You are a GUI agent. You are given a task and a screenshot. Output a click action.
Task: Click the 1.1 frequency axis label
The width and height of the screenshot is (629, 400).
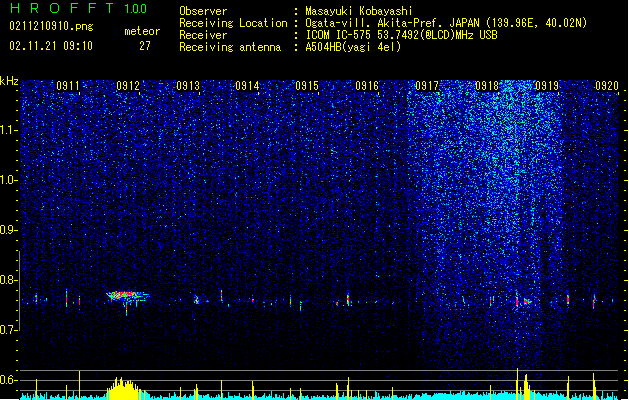pos(8,130)
